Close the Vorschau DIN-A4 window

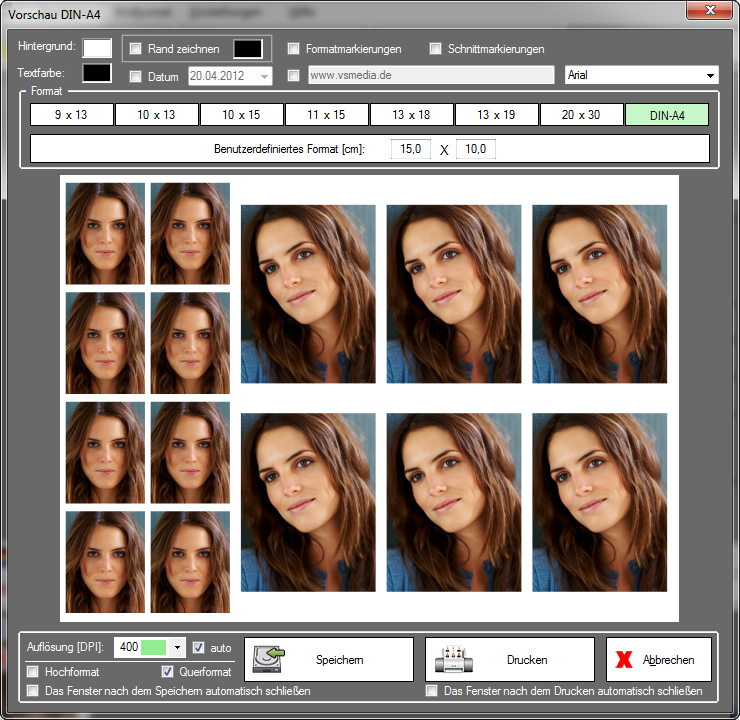coord(711,11)
